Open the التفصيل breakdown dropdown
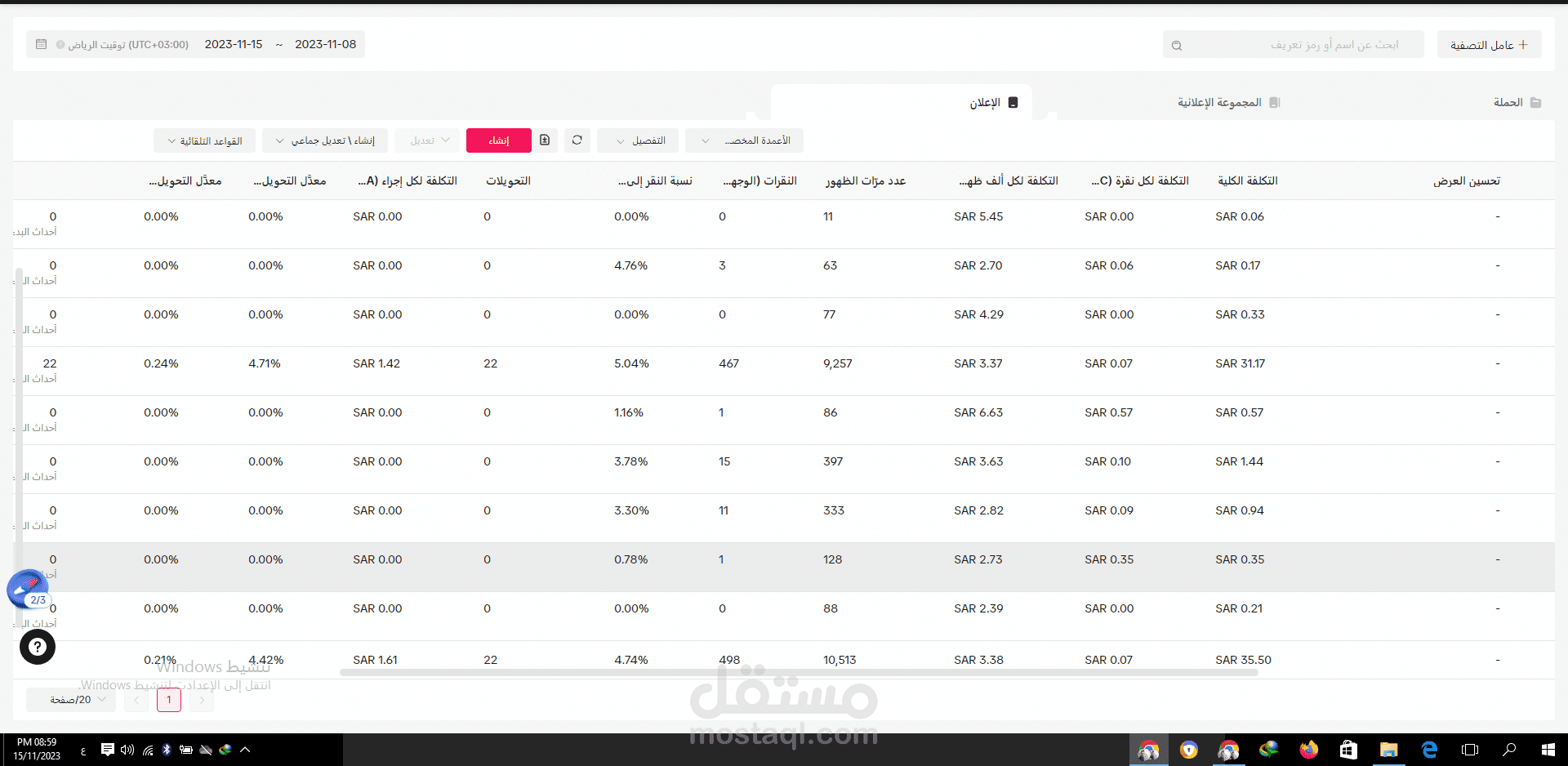 click(638, 140)
